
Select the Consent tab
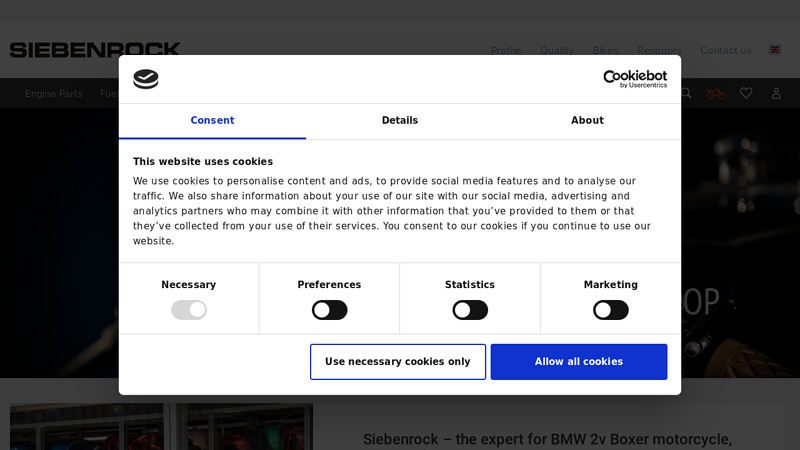click(x=212, y=121)
